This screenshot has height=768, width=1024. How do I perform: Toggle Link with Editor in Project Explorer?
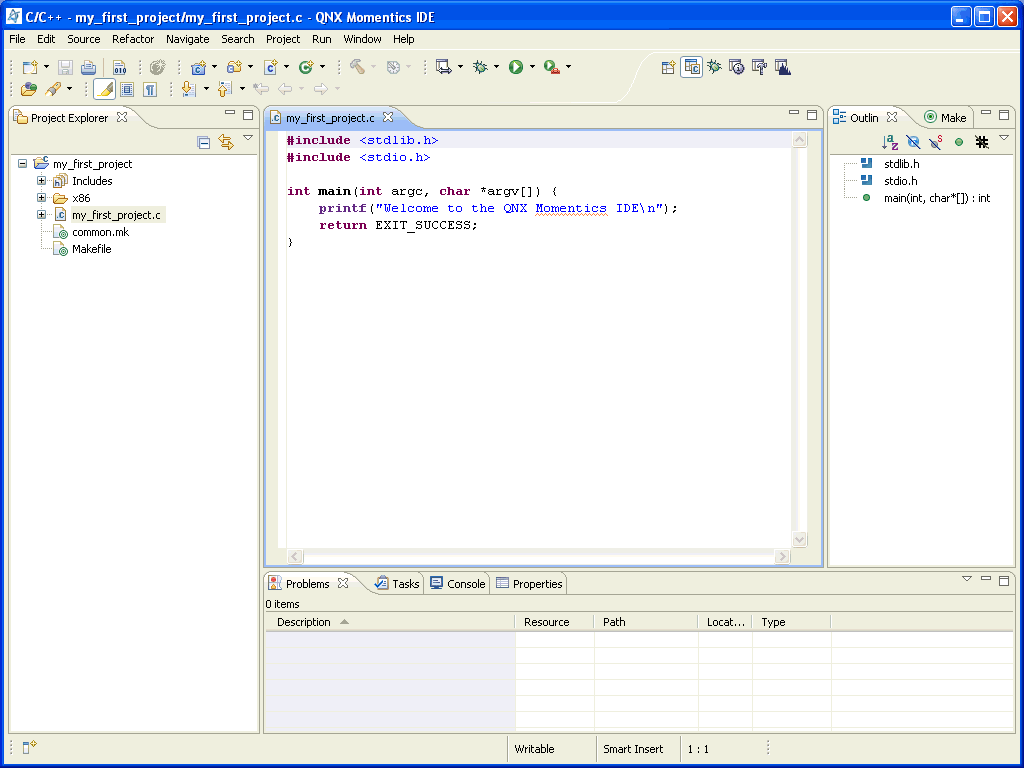pos(226,142)
